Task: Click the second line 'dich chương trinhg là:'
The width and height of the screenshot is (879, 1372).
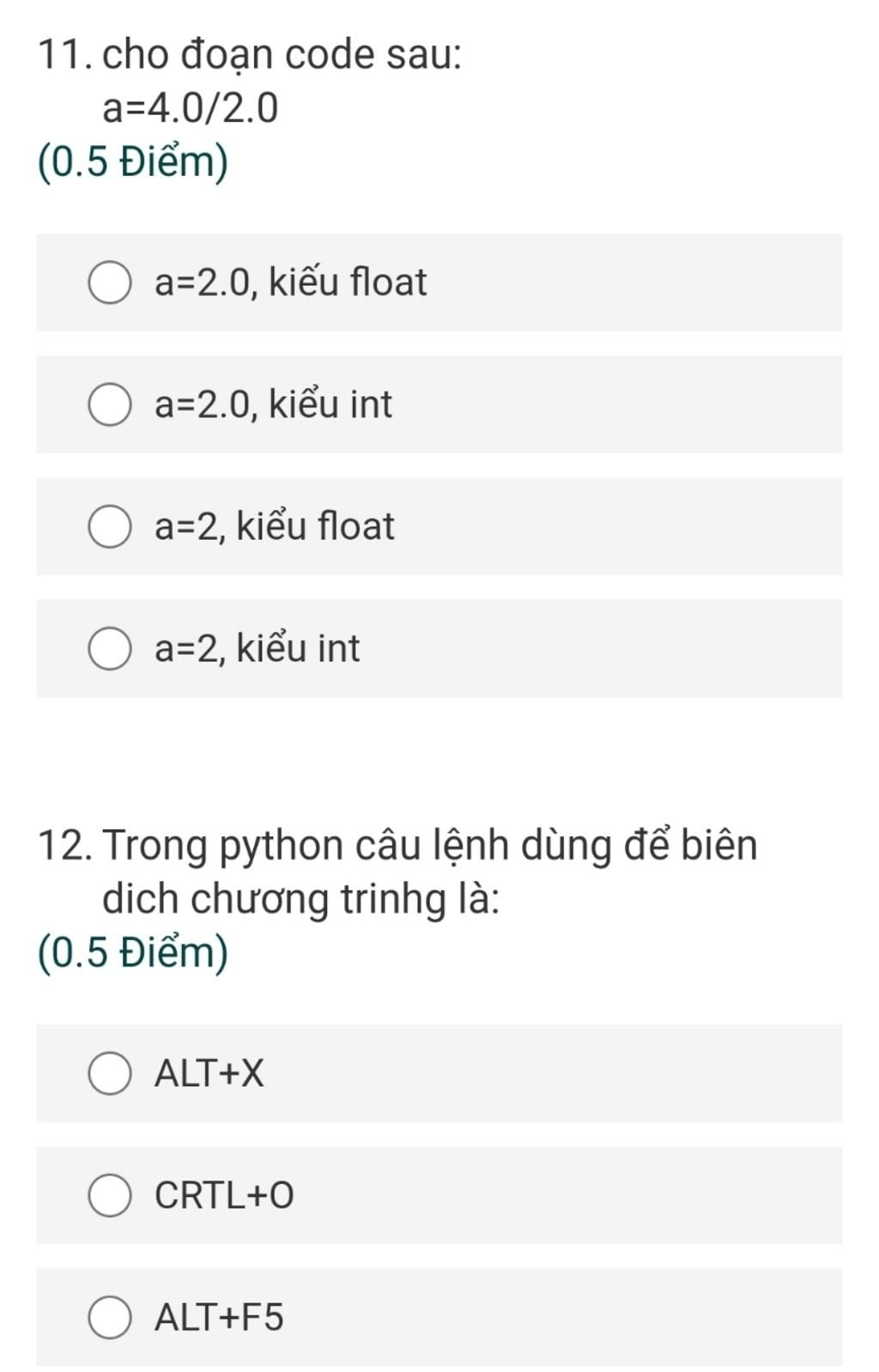Action: coord(300,899)
